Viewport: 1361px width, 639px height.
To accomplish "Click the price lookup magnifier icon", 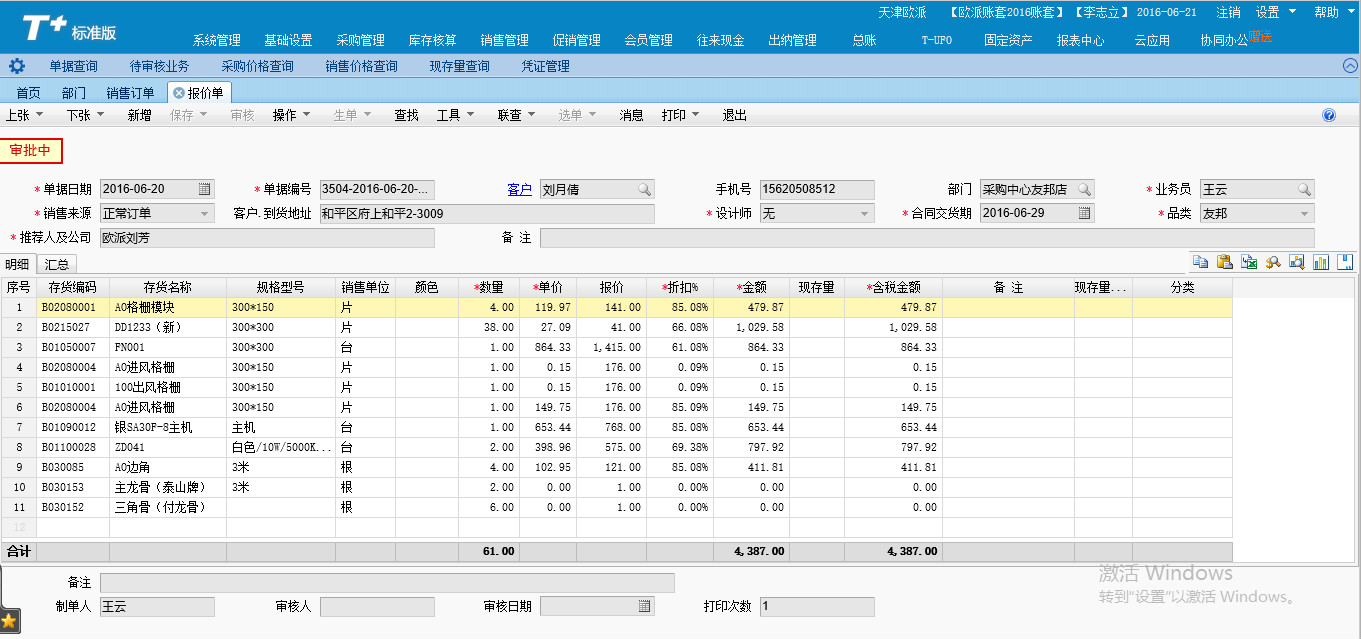I will click(x=1273, y=262).
